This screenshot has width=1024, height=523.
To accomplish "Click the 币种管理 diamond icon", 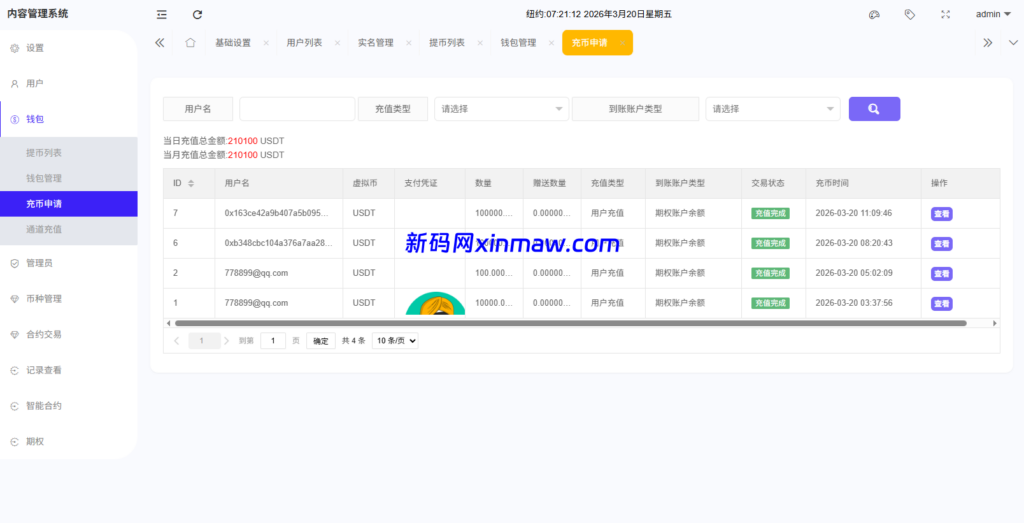I will coord(14,299).
